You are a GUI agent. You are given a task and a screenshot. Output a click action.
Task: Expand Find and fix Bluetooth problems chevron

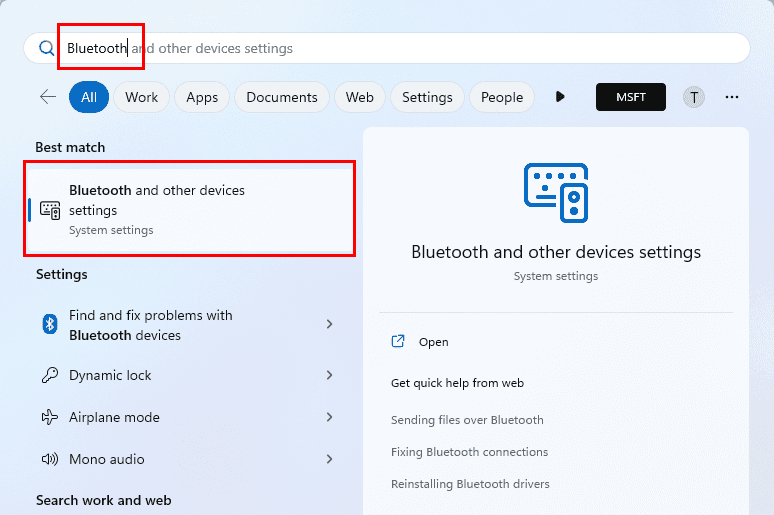tap(329, 324)
